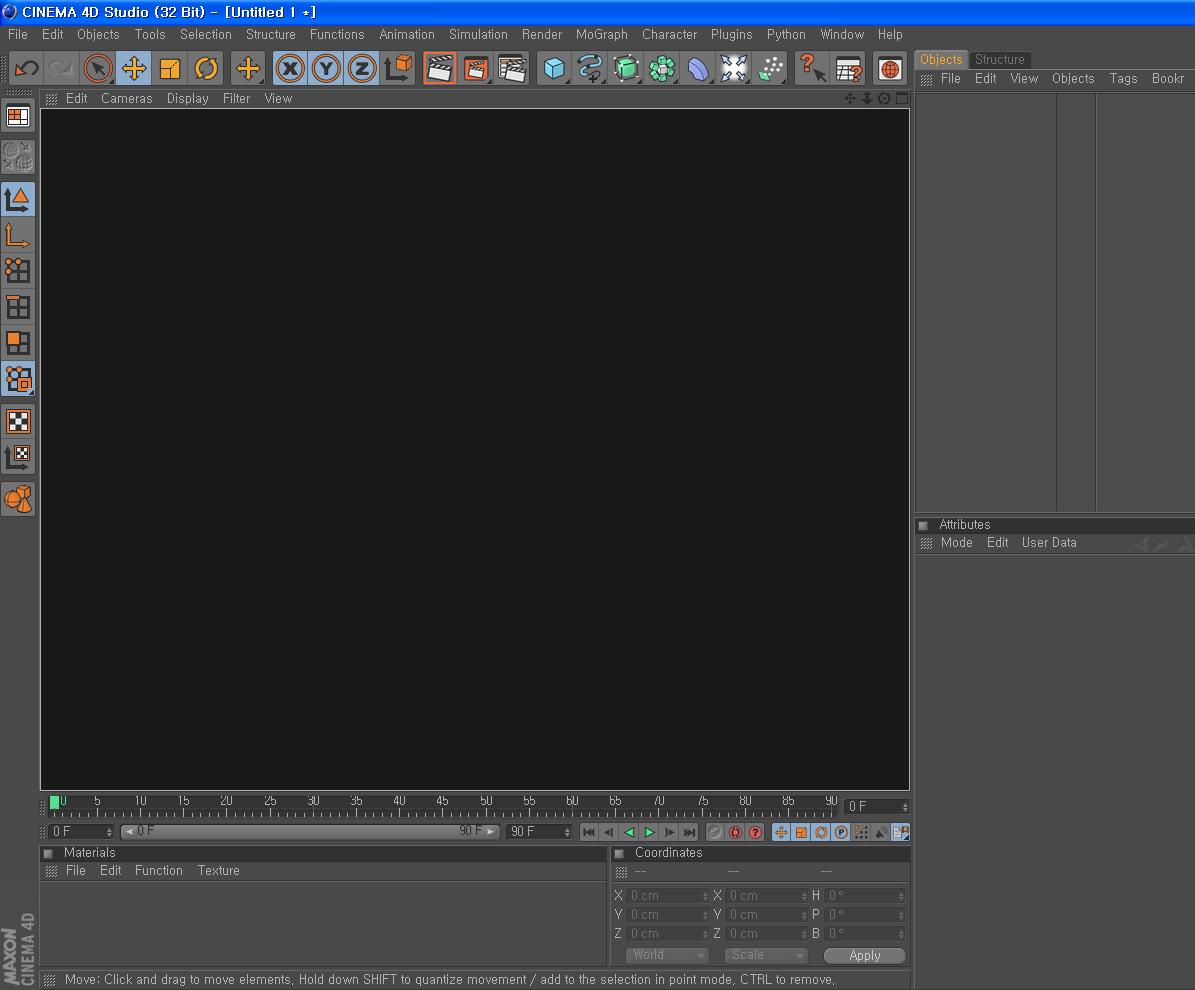Open the Attributes Mode menu

tap(956, 543)
